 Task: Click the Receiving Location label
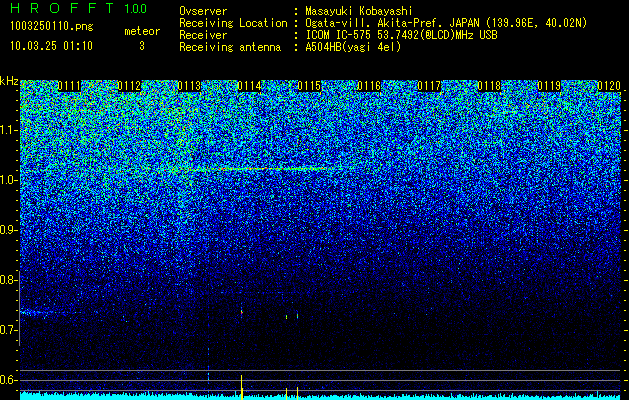tap(233, 23)
